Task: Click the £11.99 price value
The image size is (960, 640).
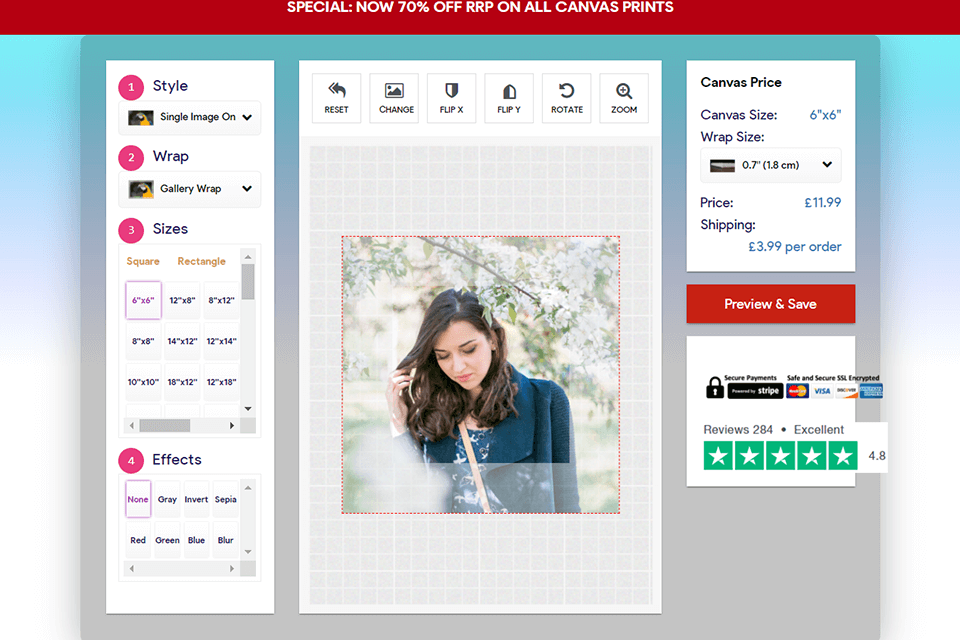Action: tap(822, 202)
